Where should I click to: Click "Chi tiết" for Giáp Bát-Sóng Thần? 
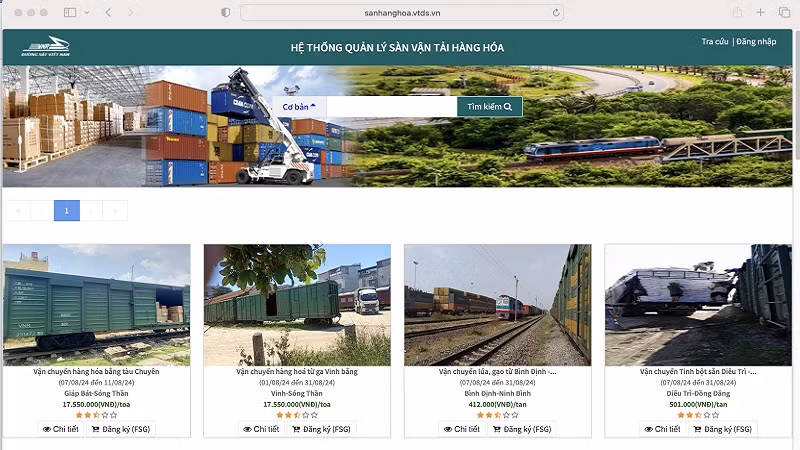[x=61, y=429]
